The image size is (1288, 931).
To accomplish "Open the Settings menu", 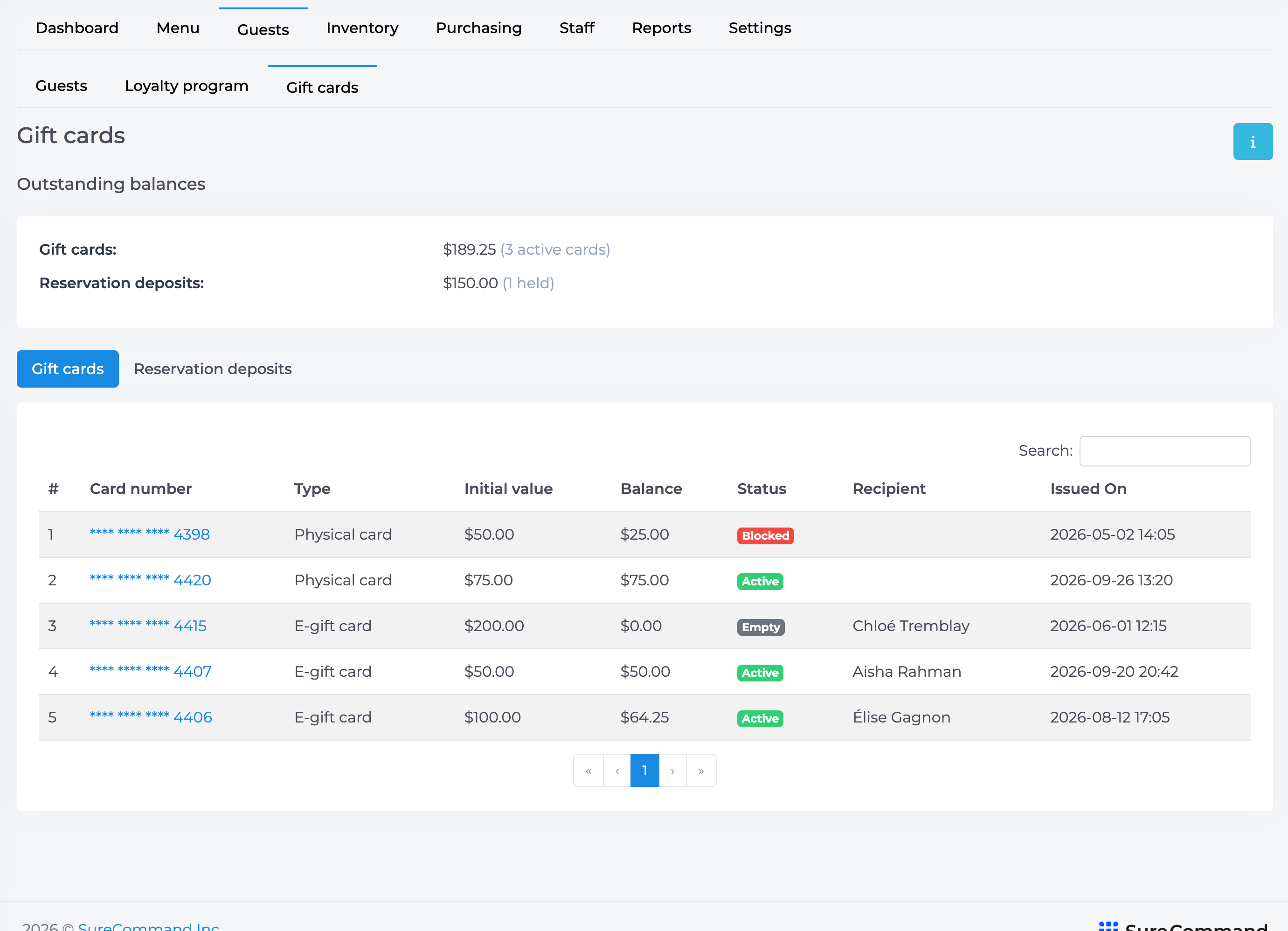I will pyautogui.click(x=759, y=28).
